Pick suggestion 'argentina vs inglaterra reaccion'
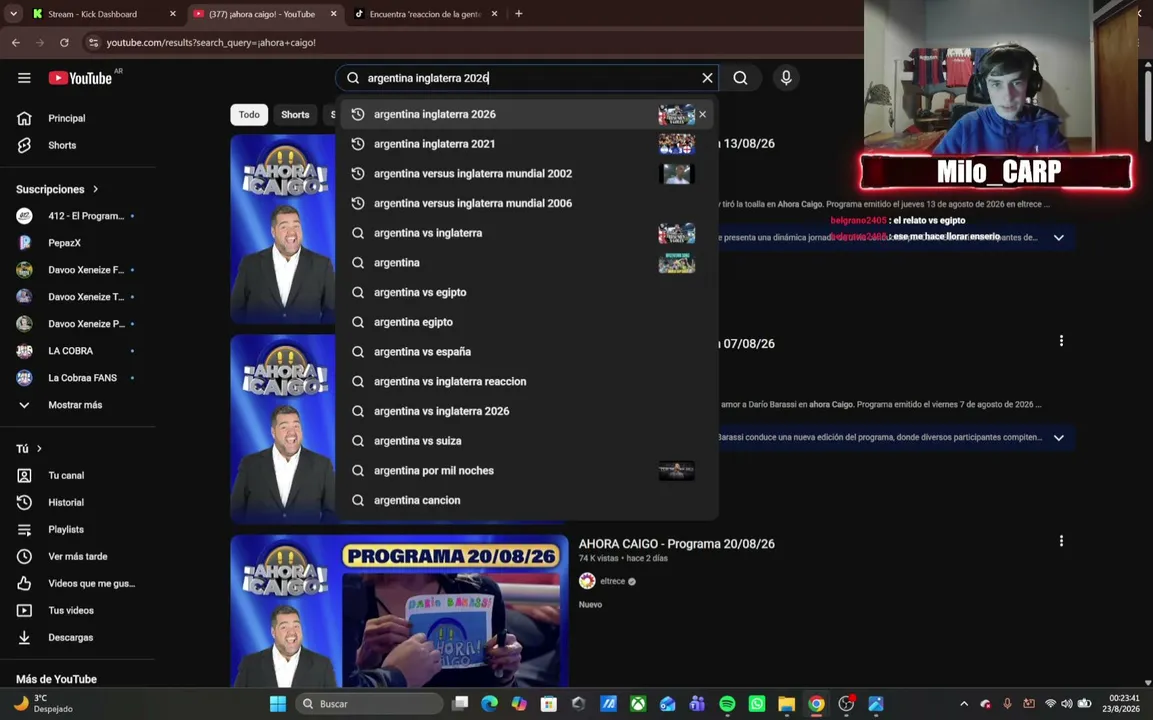Screen dimensions: 1153x720 pos(526,381)
